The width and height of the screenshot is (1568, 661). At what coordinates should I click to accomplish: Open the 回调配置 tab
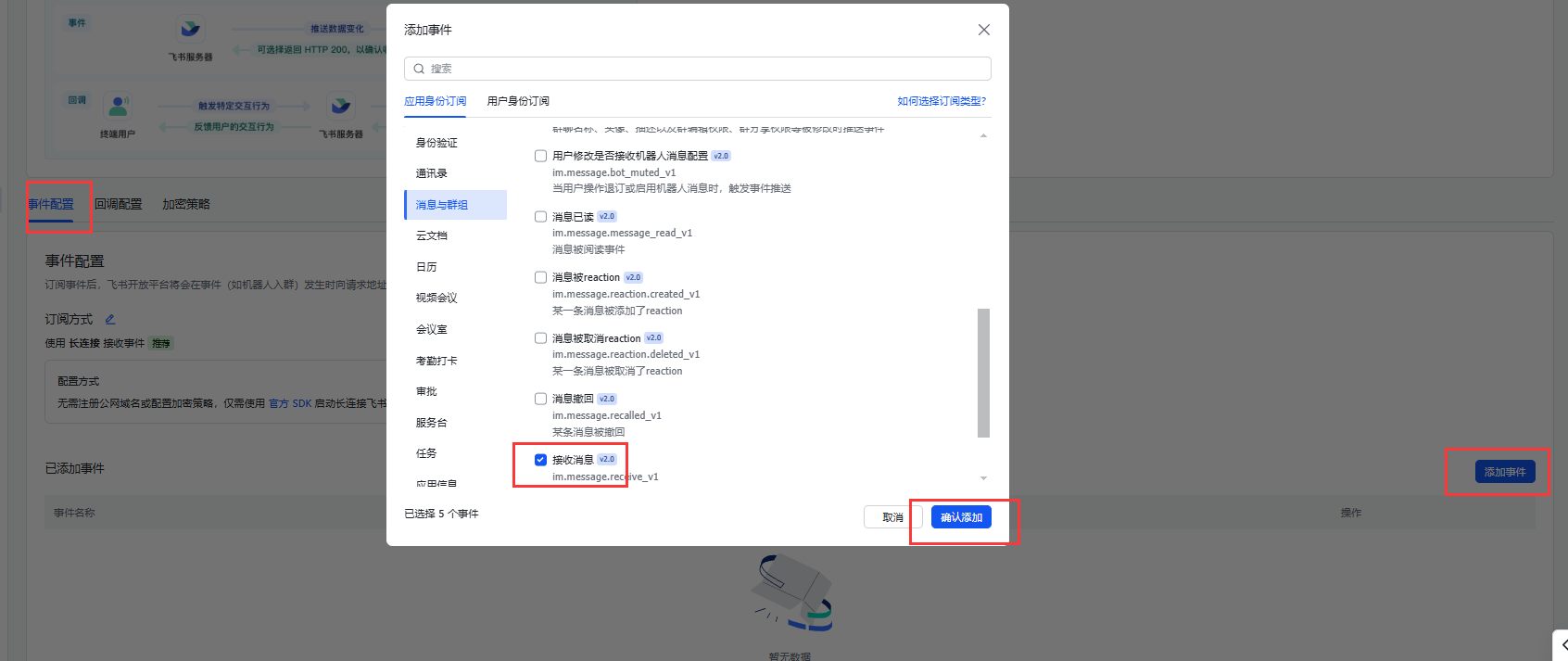tap(119, 204)
